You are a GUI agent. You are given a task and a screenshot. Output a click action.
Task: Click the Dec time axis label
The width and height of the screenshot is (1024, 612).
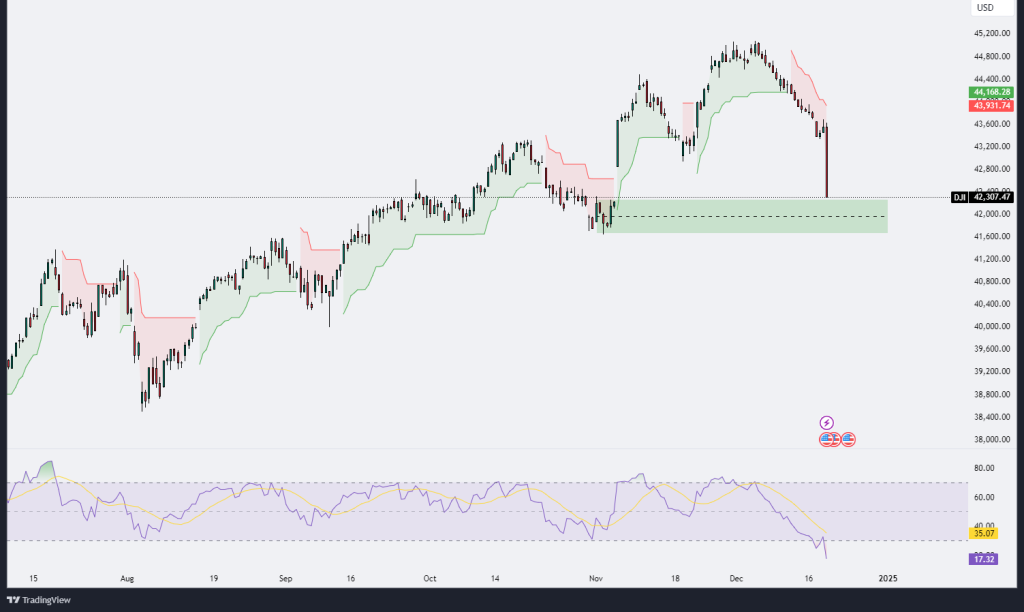coord(736,579)
